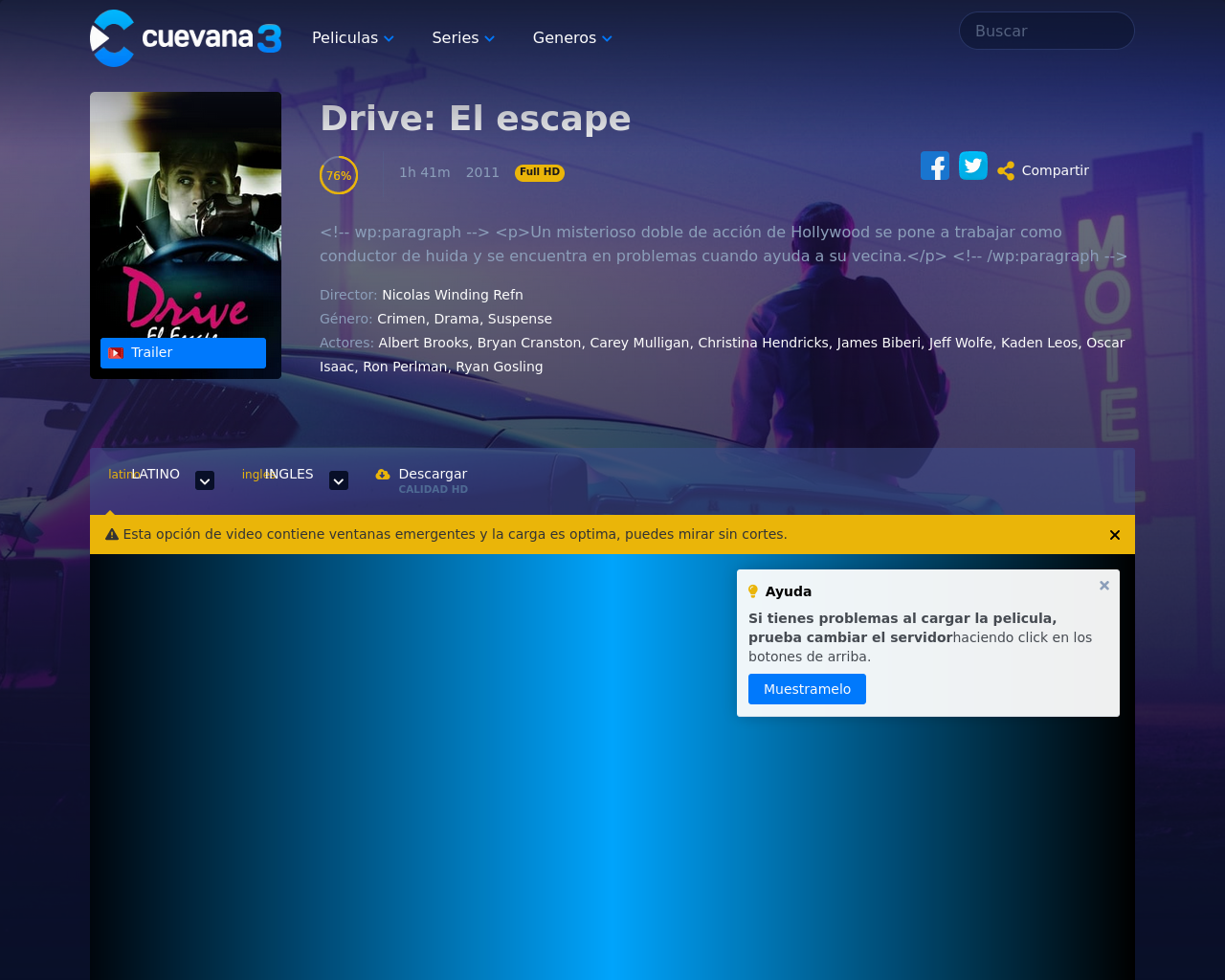This screenshot has height=980, width=1225.
Task: Open actor Carey Mulligan link
Action: pyautogui.click(x=639, y=343)
